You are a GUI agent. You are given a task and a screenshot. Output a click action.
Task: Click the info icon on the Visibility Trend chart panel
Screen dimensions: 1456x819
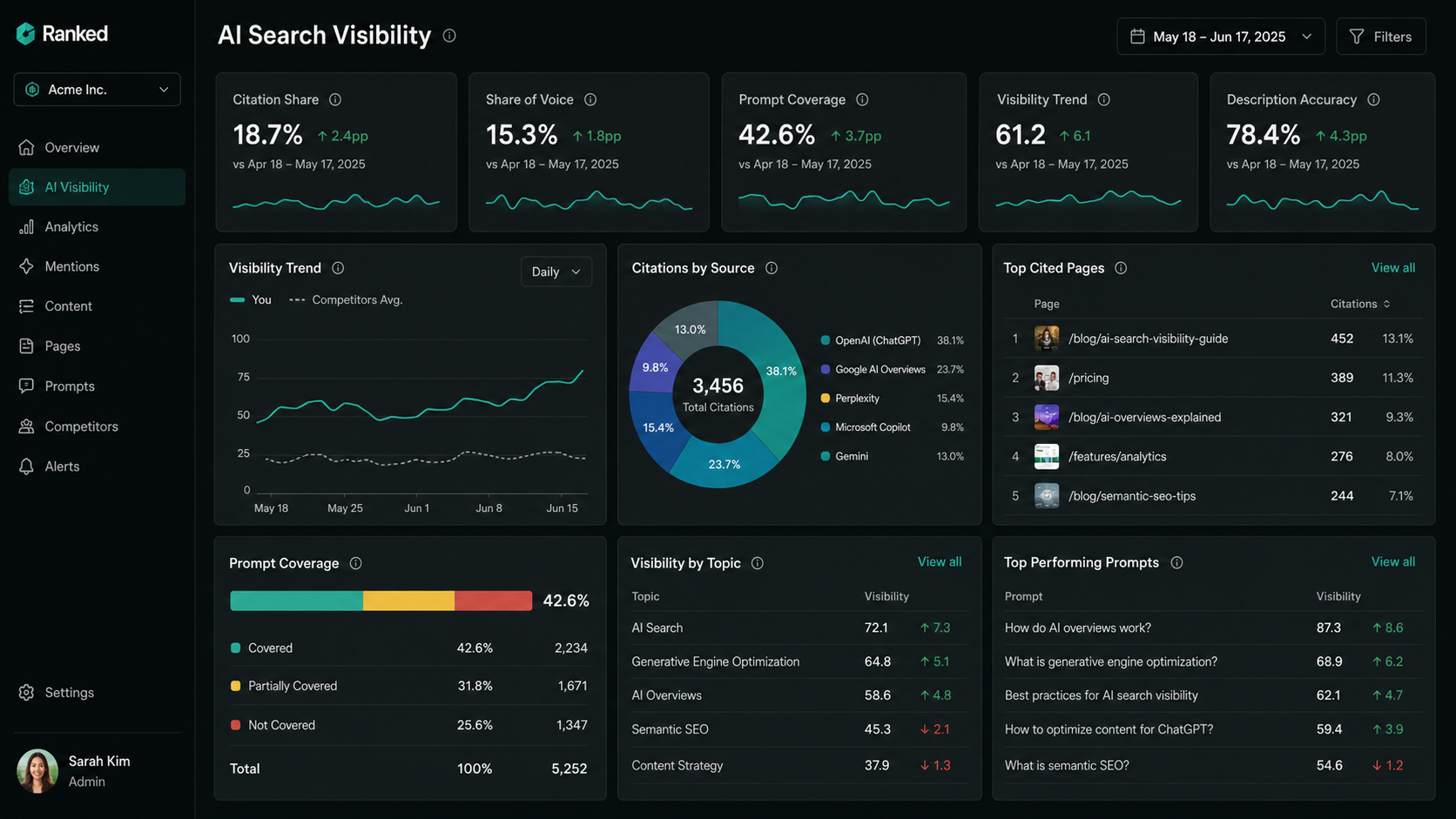point(338,268)
